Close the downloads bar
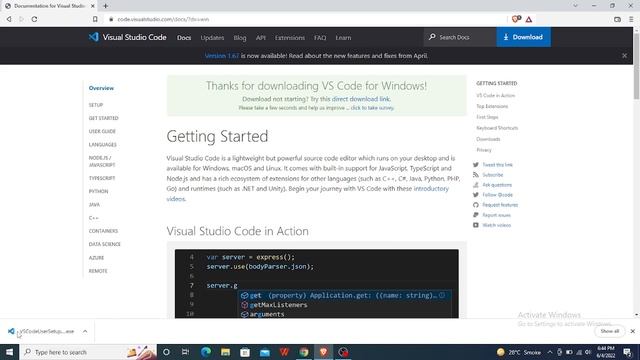This screenshot has height=360, width=640. coord(632,331)
